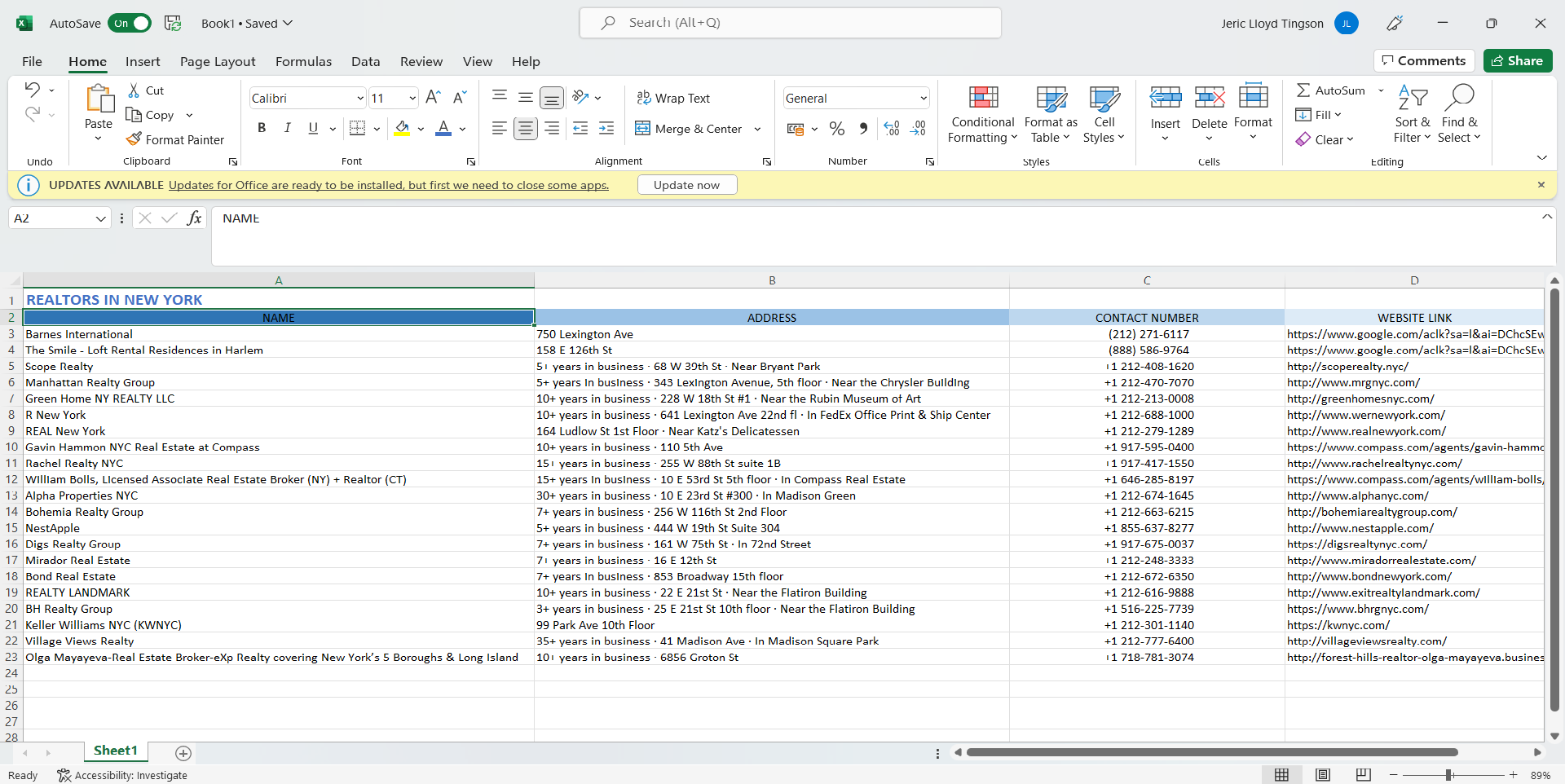Toggle AutoSave switch

click(130, 23)
